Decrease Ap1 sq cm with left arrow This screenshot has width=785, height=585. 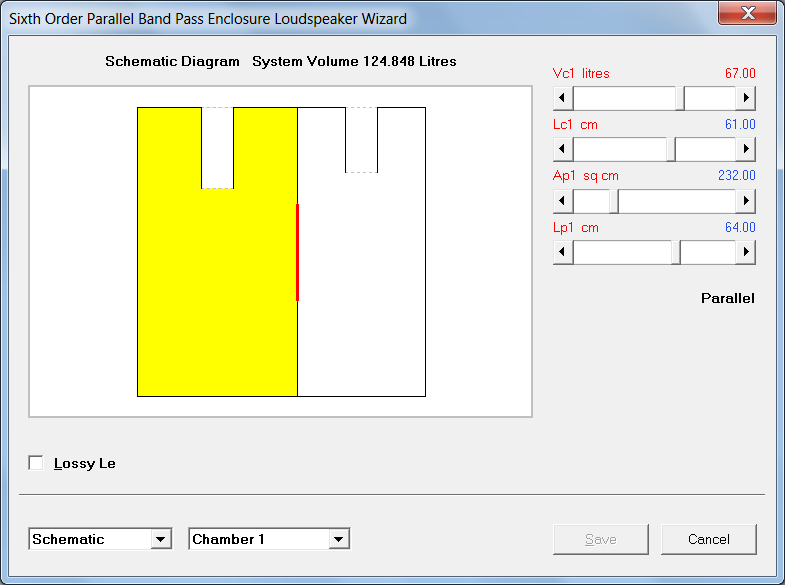(x=563, y=201)
